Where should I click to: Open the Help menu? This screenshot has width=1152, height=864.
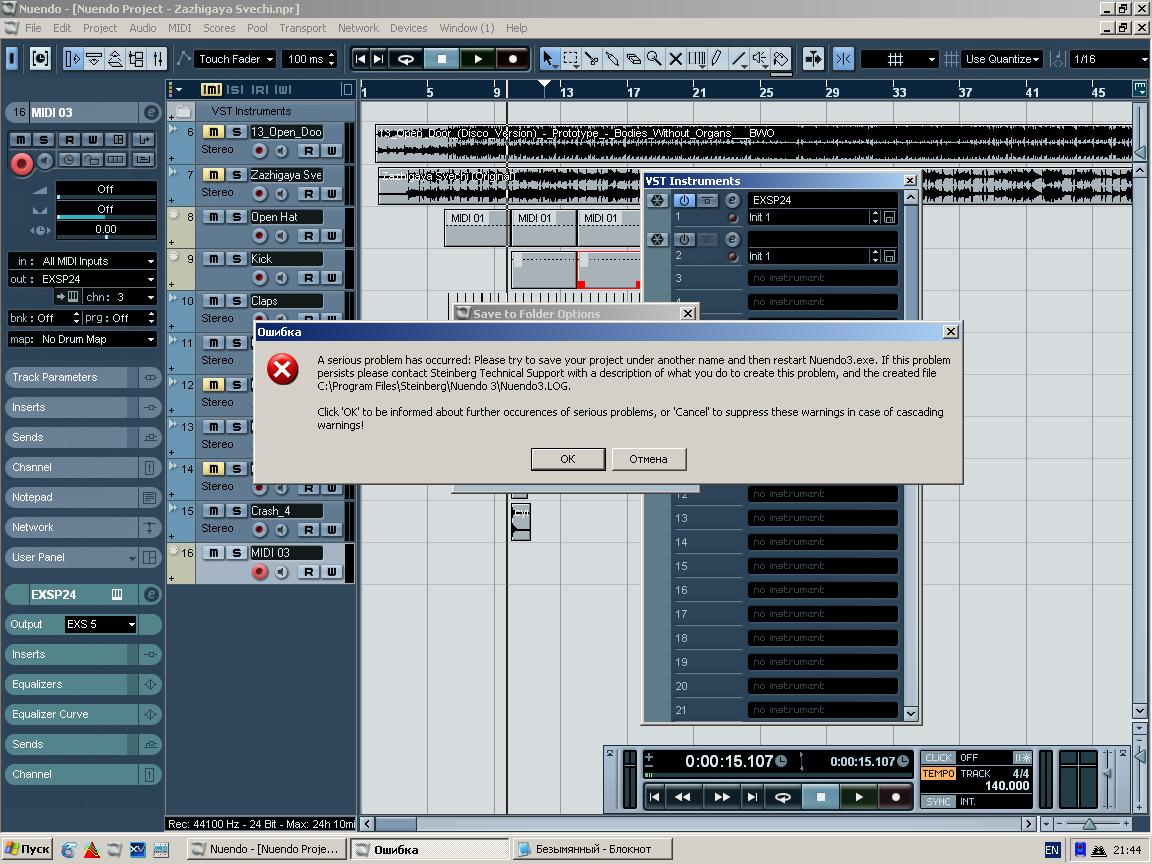point(516,28)
